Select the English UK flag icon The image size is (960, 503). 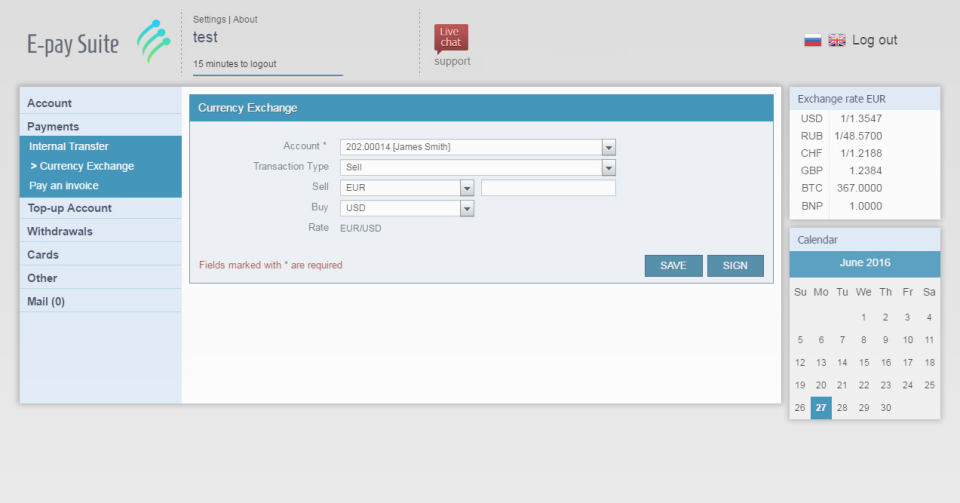point(837,40)
